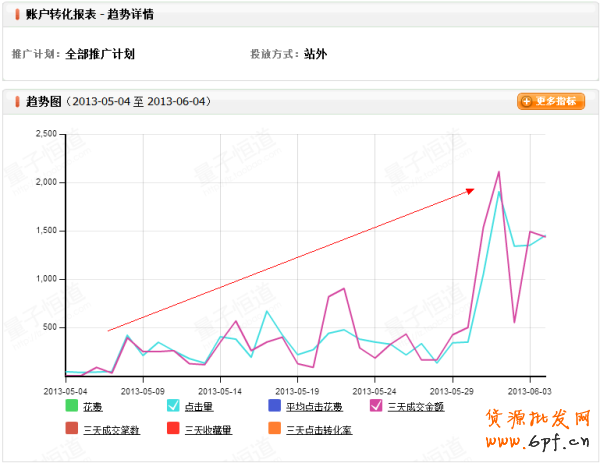Screen dimensions: 600x463
Task: Click the 更多指标 orange button
Action: [551, 101]
